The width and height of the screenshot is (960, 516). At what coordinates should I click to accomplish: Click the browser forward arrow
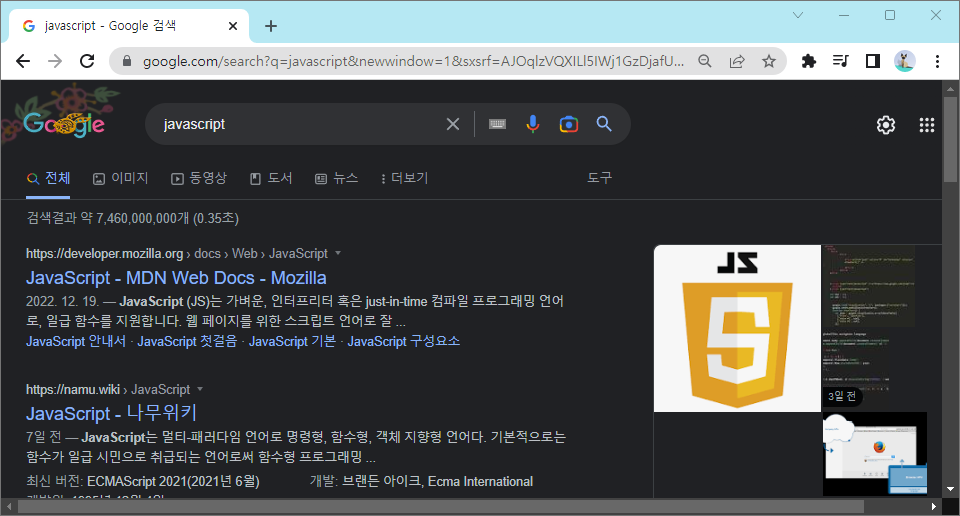55,61
